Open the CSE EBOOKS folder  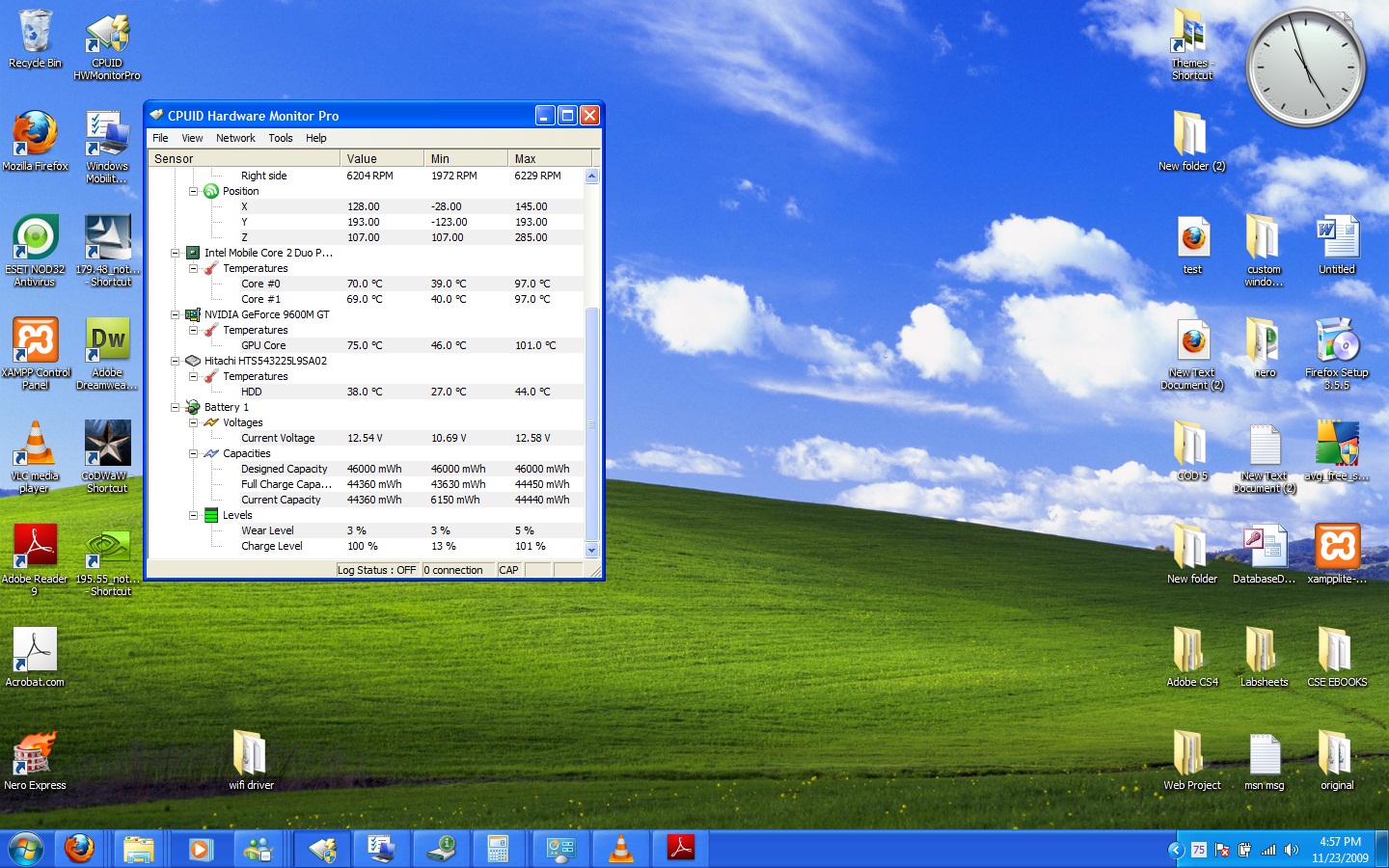(1337, 657)
